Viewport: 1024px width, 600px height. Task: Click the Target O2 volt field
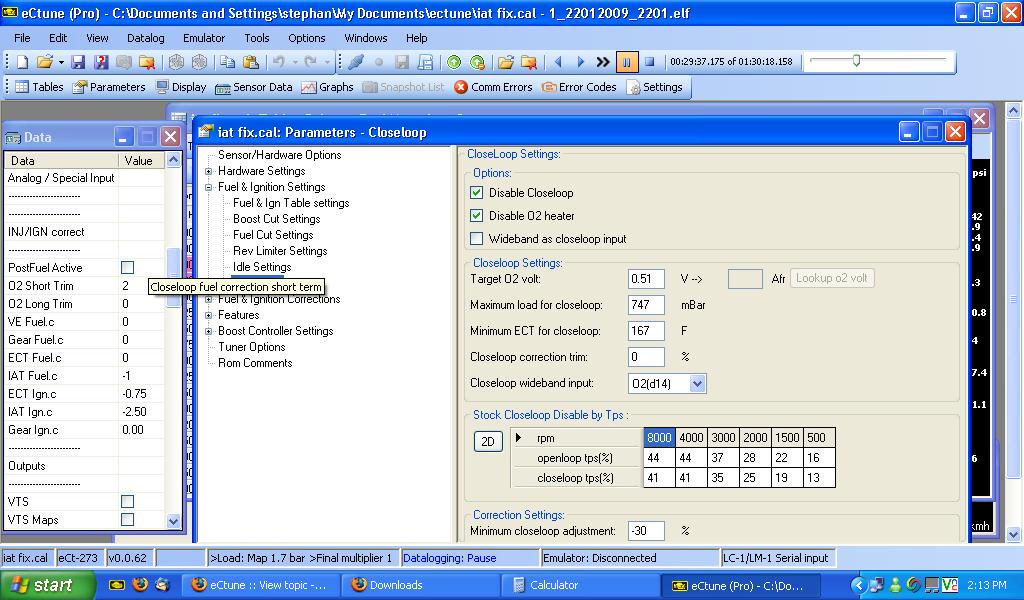tap(646, 279)
